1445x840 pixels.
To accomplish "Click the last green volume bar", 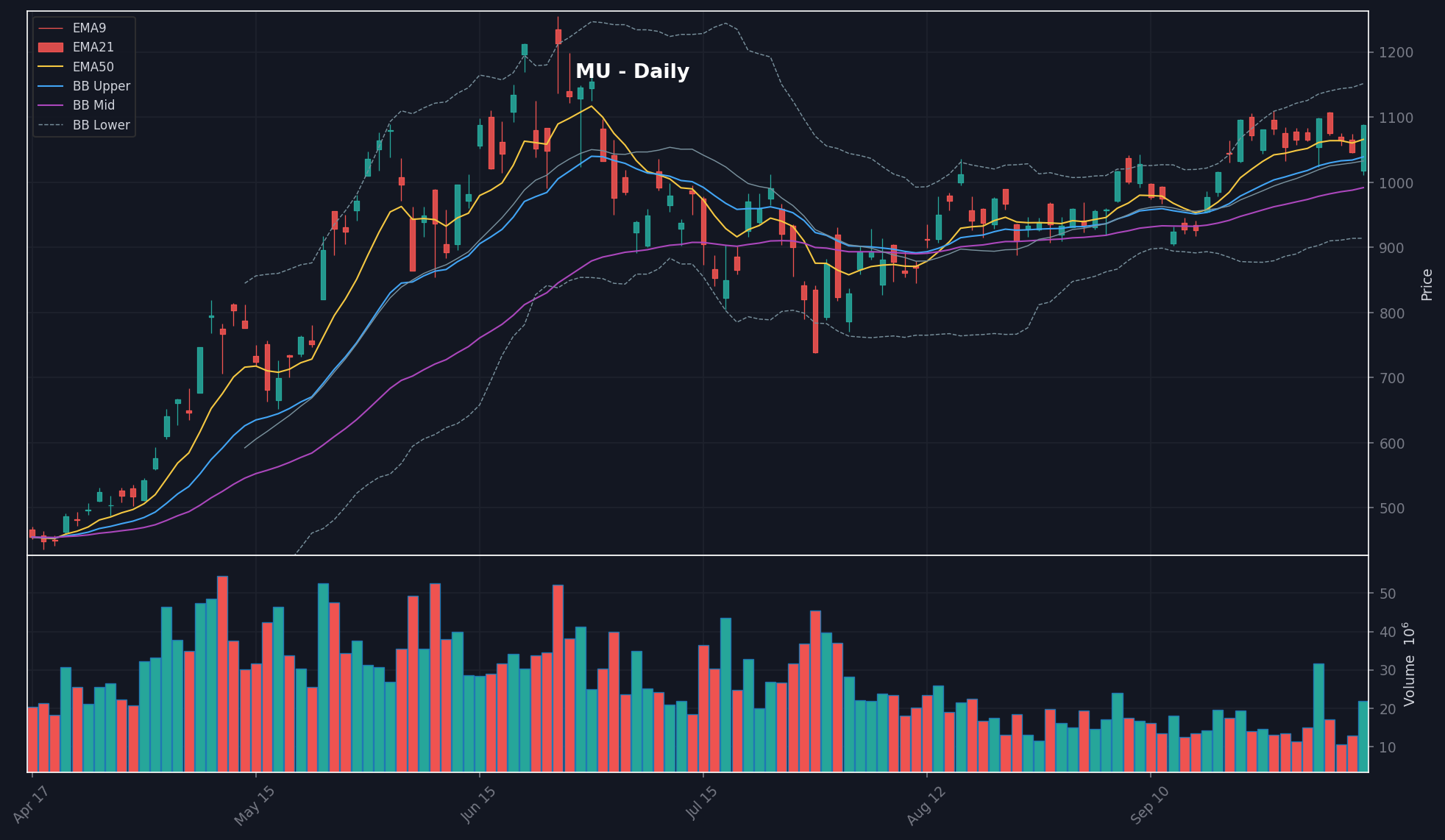I will tap(1363, 736).
